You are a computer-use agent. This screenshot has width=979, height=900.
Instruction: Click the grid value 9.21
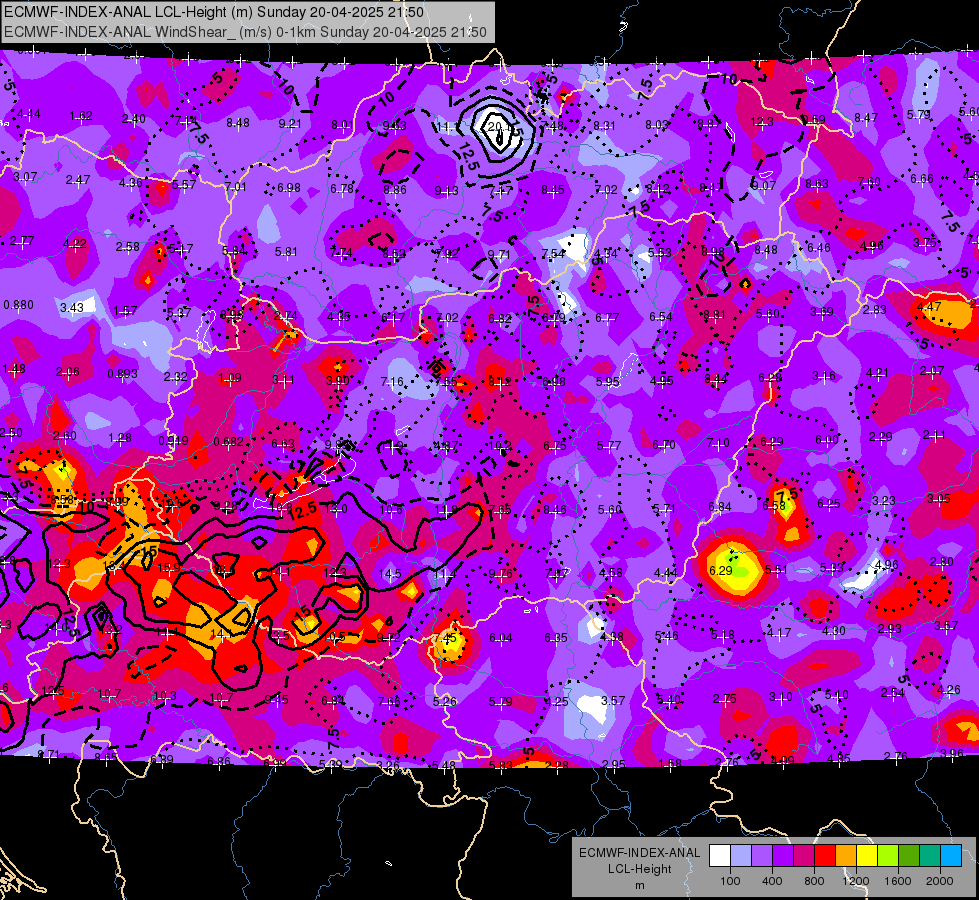coord(290,124)
